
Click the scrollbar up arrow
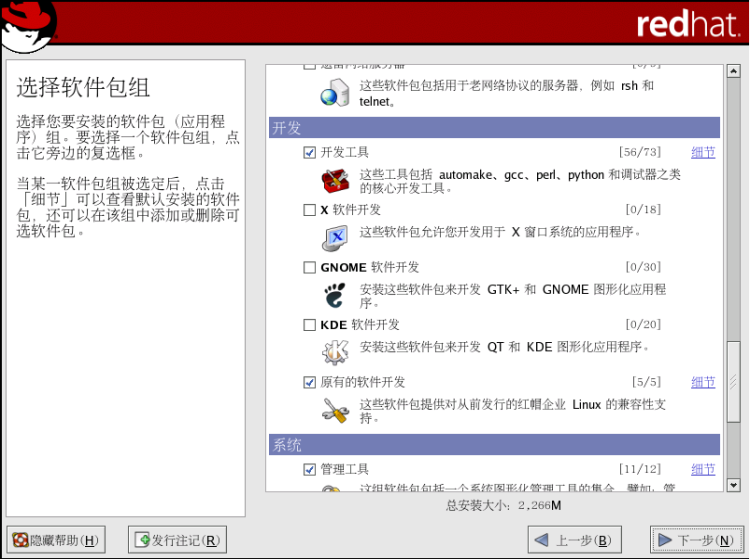click(733, 71)
